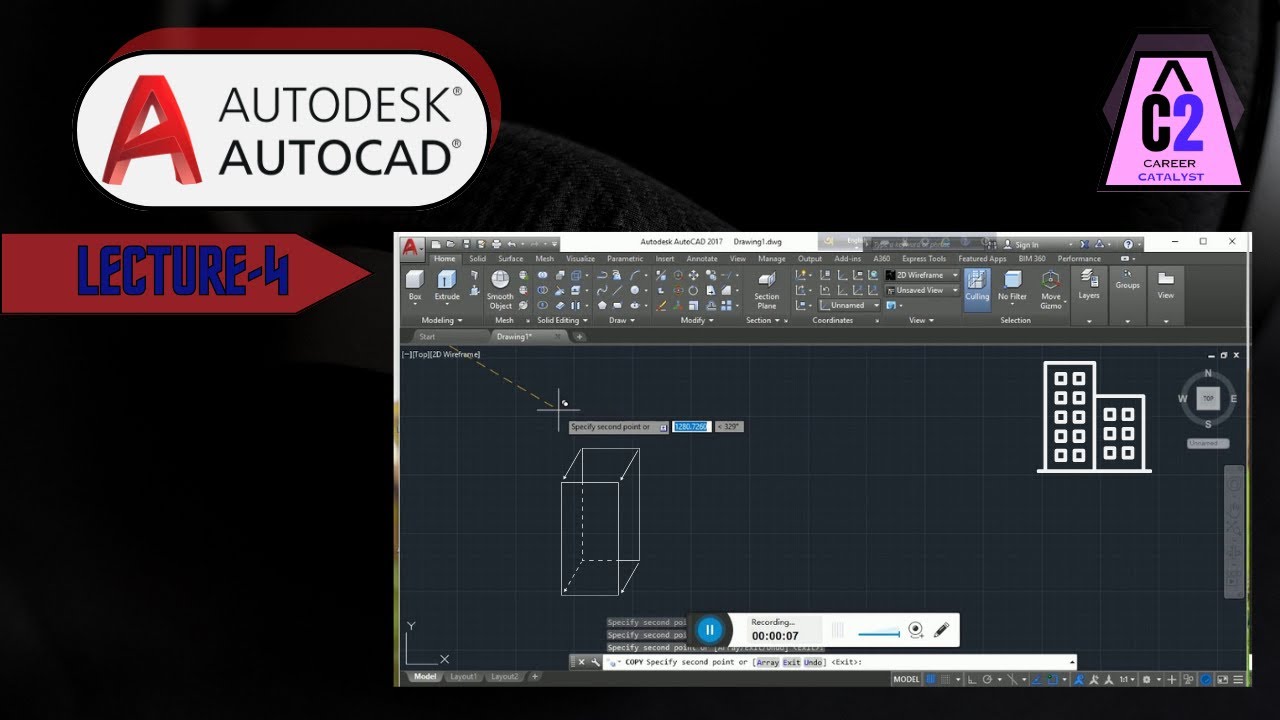
Task: Select the Move tool in Modify panel
Action: tap(693, 275)
